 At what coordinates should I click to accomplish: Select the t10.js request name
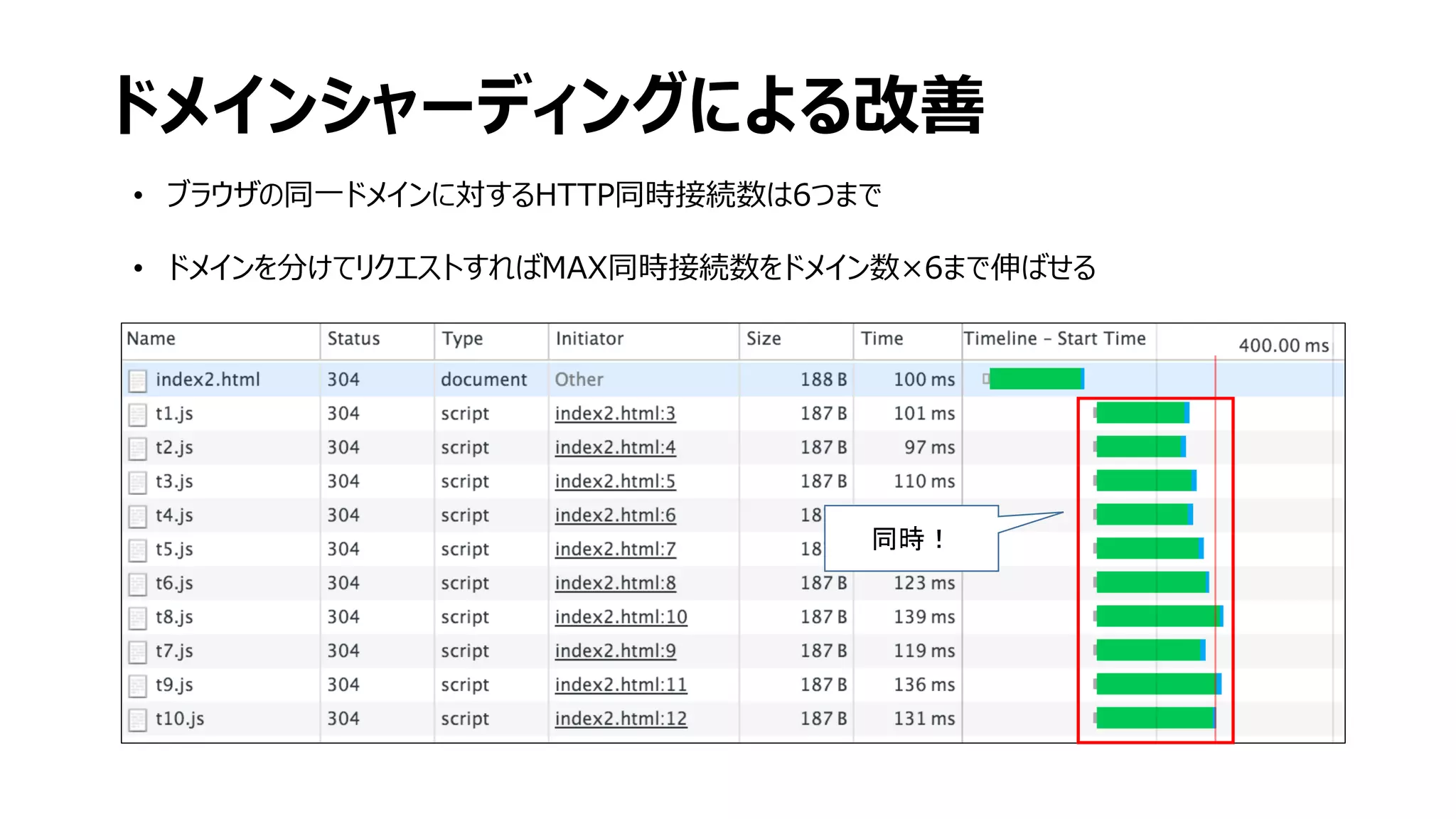(x=180, y=719)
